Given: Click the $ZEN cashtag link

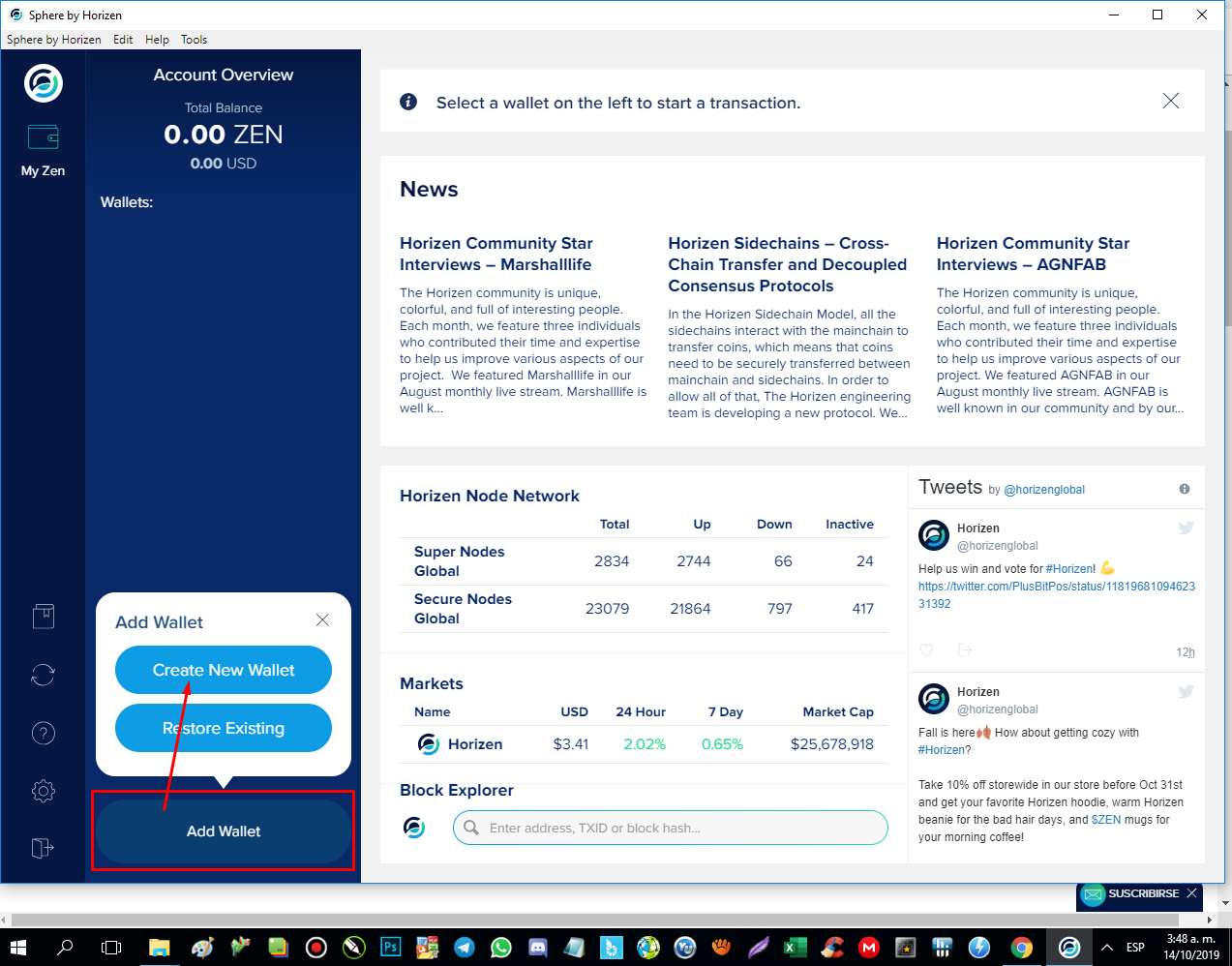Looking at the screenshot, I should click(x=1106, y=820).
